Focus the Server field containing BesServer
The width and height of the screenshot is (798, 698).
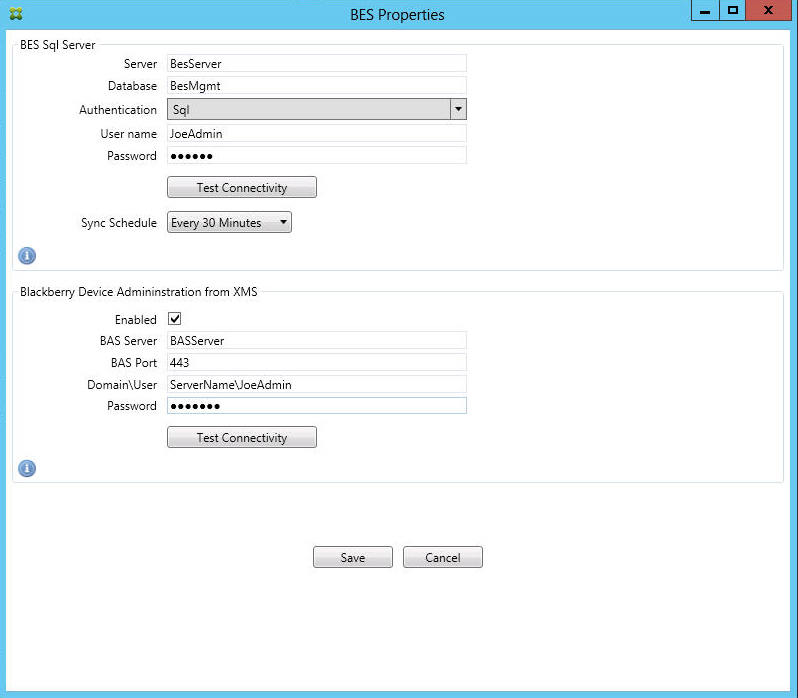click(316, 64)
